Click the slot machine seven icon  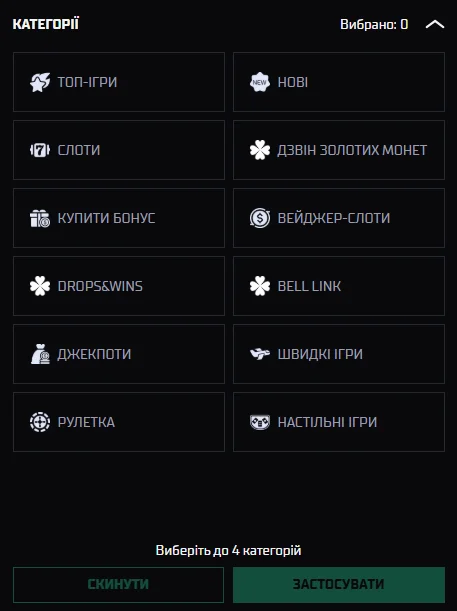[x=40, y=150]
